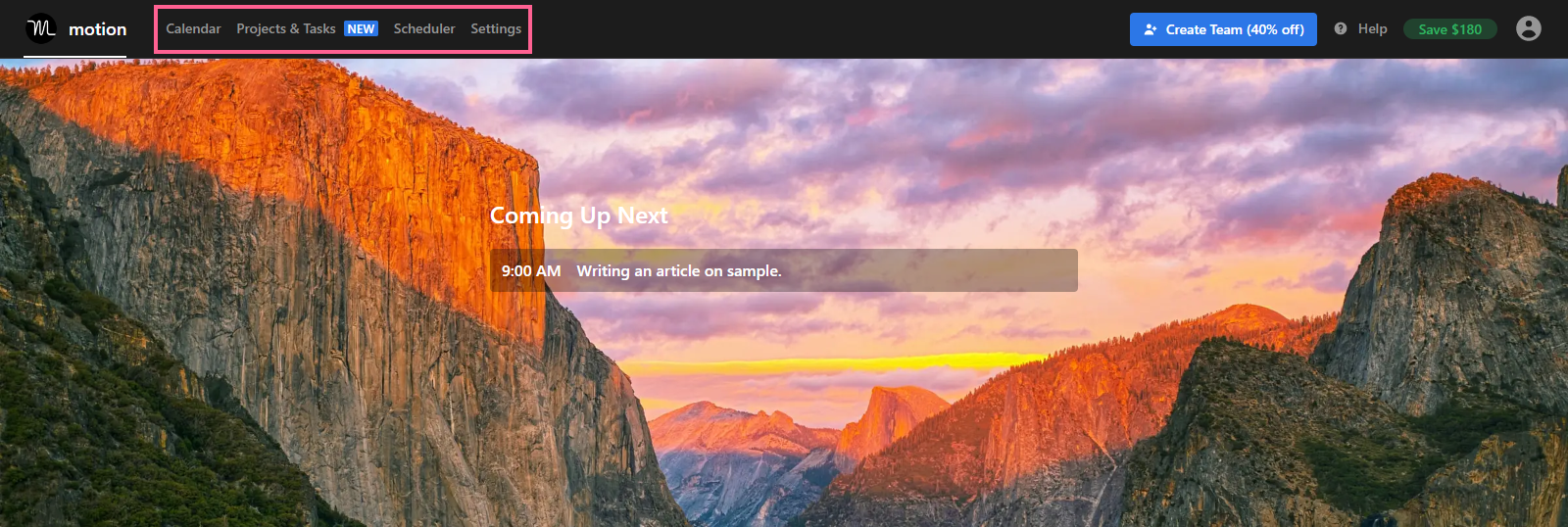The height and width of the screenshot is (527, 1568).
Task: Click the Coming Up Next heading
Action: pyautogui.click(x=578, y=216)
